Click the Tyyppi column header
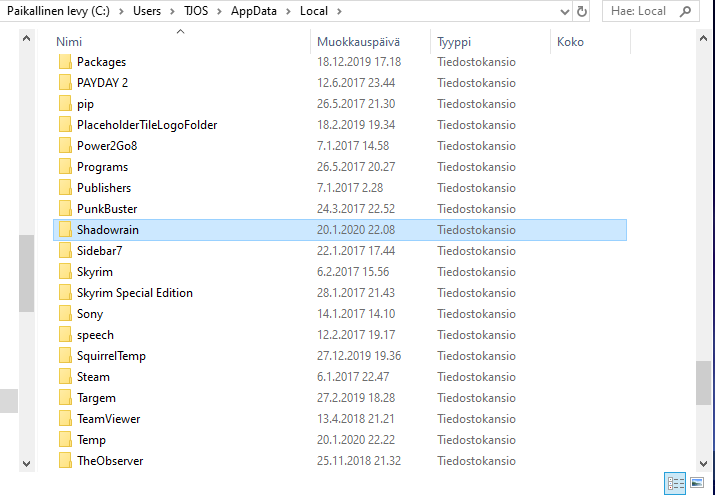The image size is (715, 495). [454, 42]
